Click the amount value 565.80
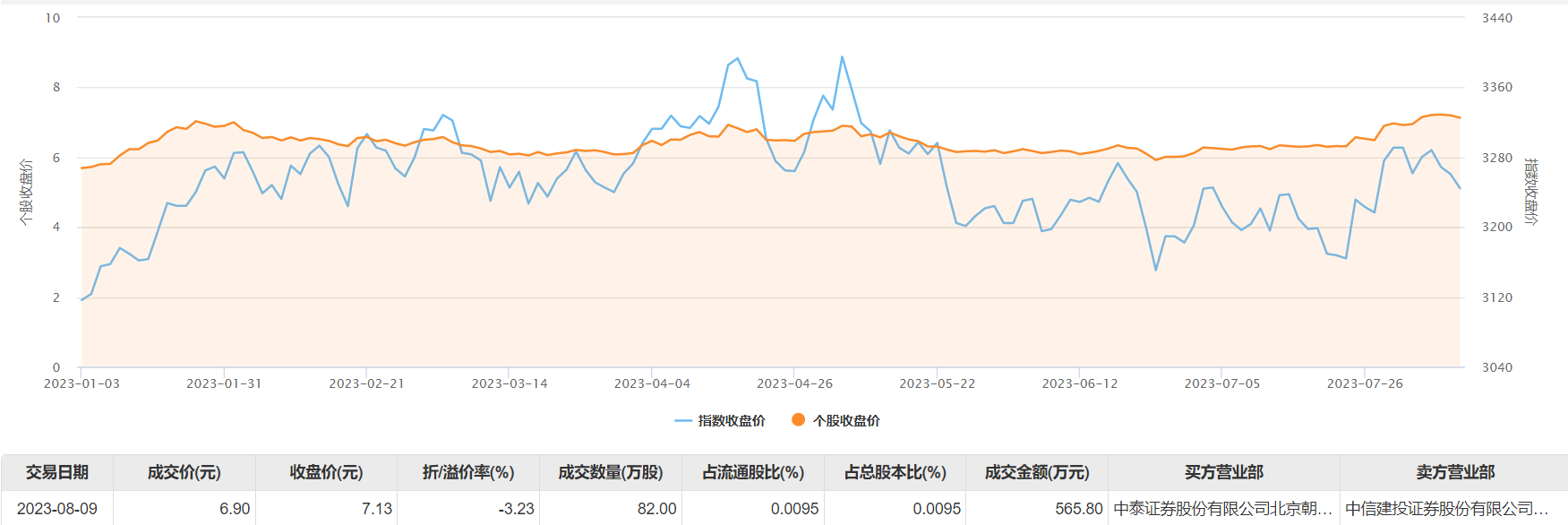 coord(1079,509)
